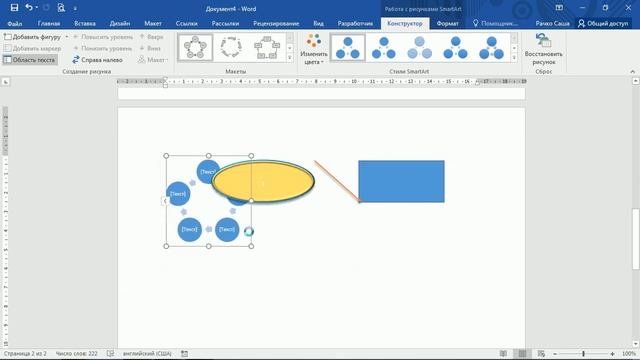Open the SmartArt text pane arrow handle

pyautogui.click(x=165, y=200)
